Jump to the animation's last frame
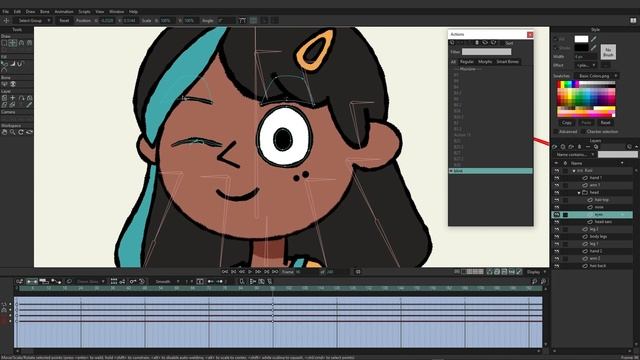Screen dimensions: 640x360 pos(275,271)
